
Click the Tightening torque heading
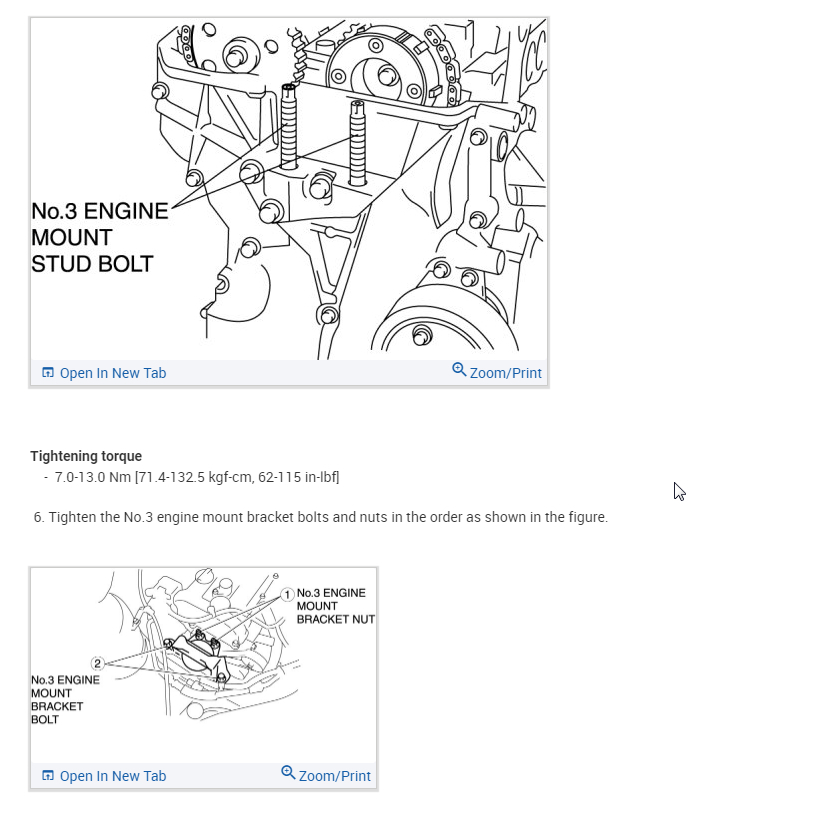(86, 456)
